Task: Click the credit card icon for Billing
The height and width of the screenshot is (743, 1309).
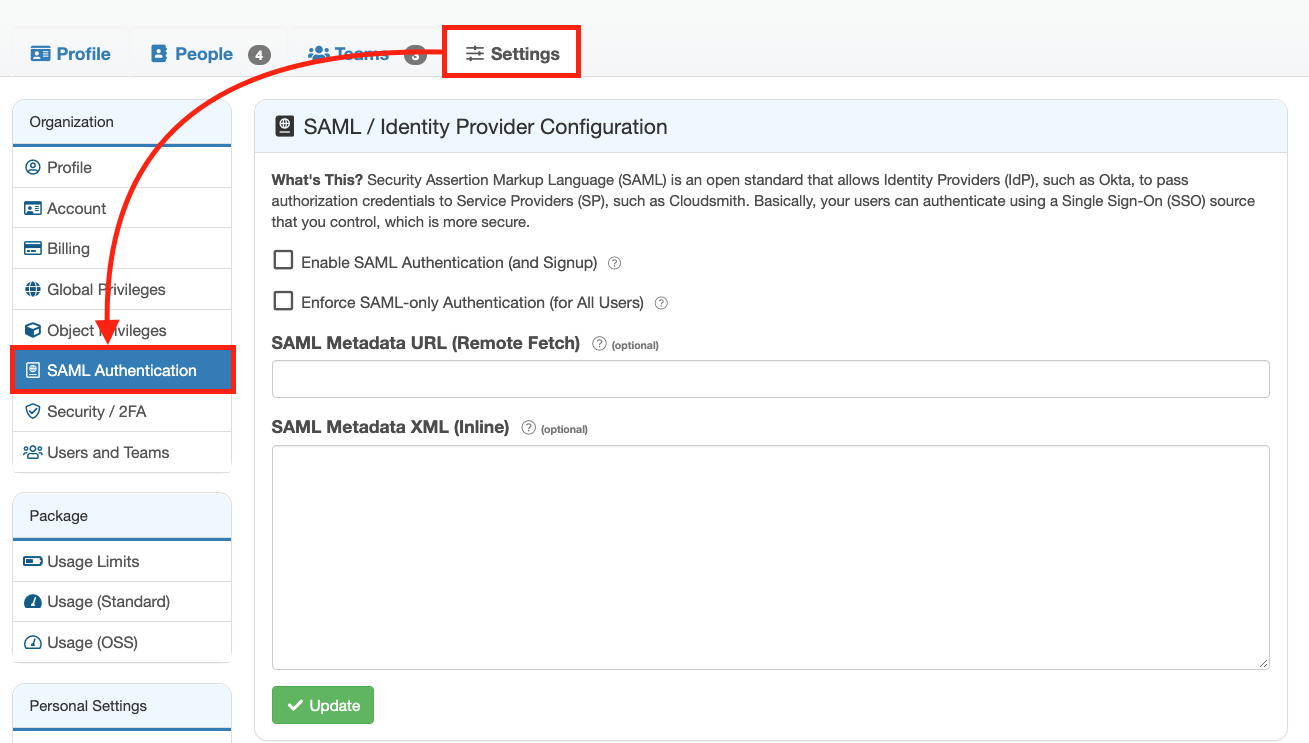Action: [x=32, y=248]
